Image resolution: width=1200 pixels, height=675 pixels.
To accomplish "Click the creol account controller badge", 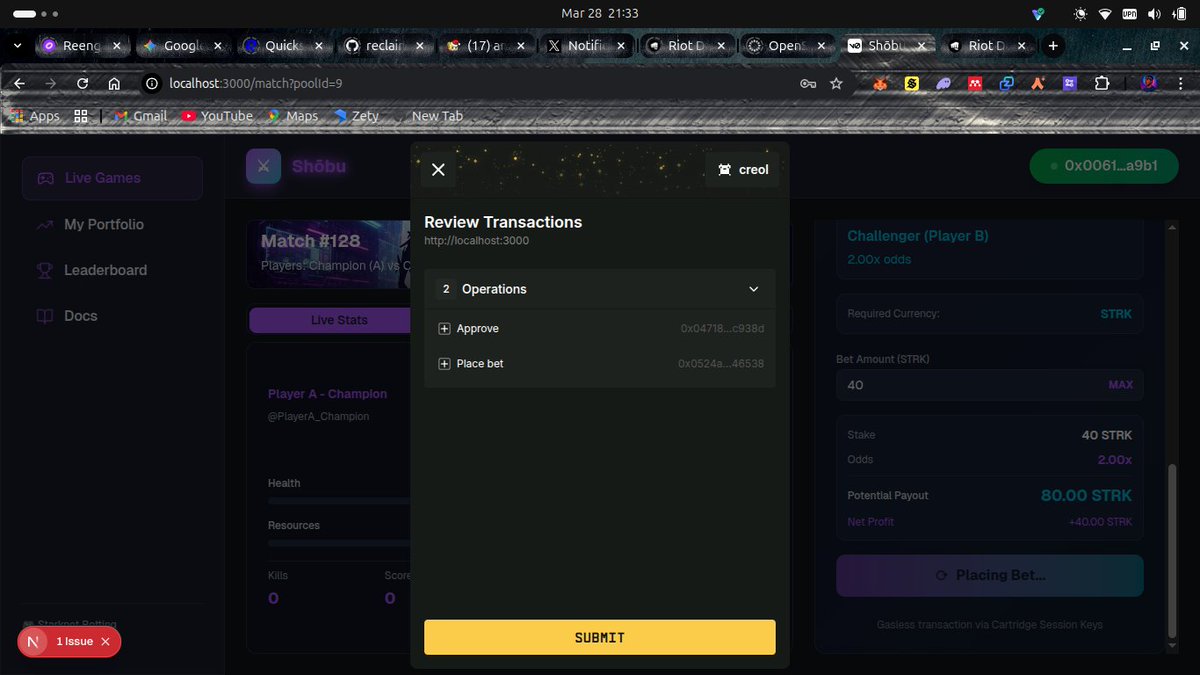I will pos(742,170).
